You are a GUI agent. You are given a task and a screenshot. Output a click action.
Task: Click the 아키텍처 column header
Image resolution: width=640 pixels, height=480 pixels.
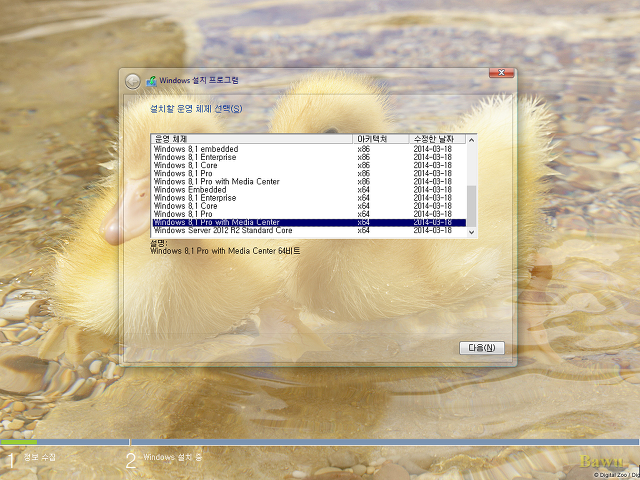coord(381,139)
